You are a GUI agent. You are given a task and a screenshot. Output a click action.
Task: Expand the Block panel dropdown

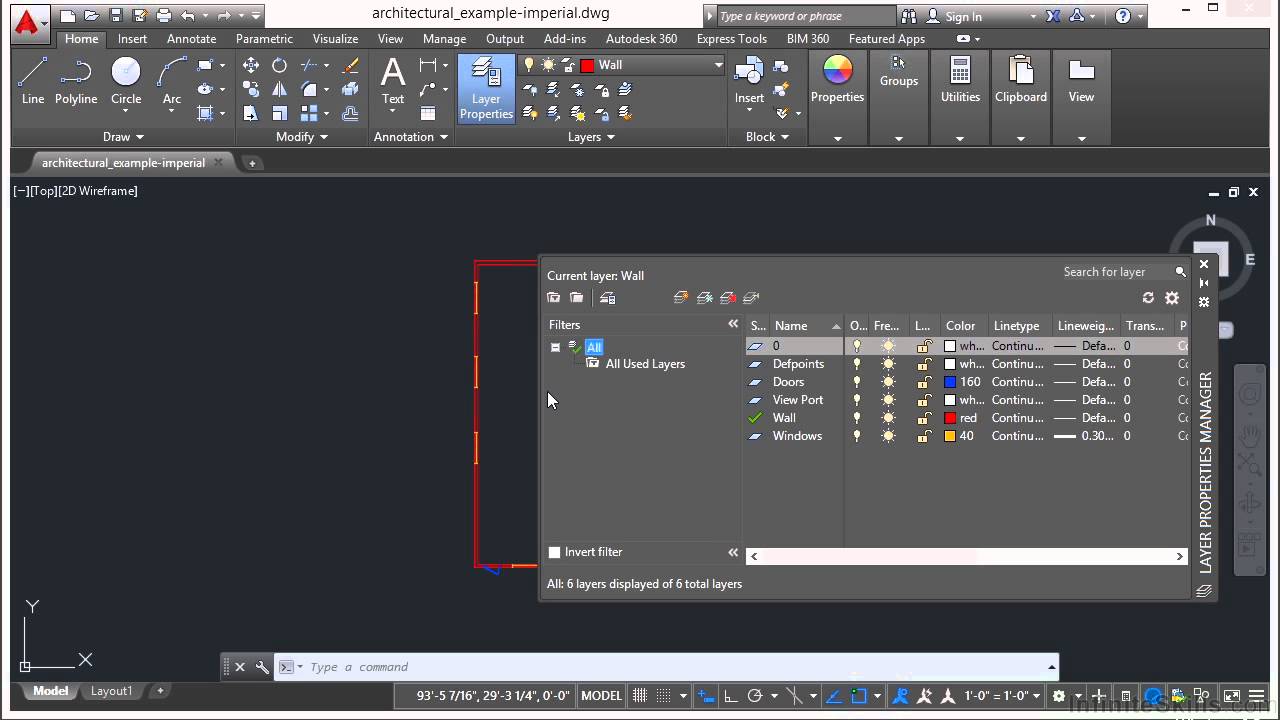click(767, 137)
